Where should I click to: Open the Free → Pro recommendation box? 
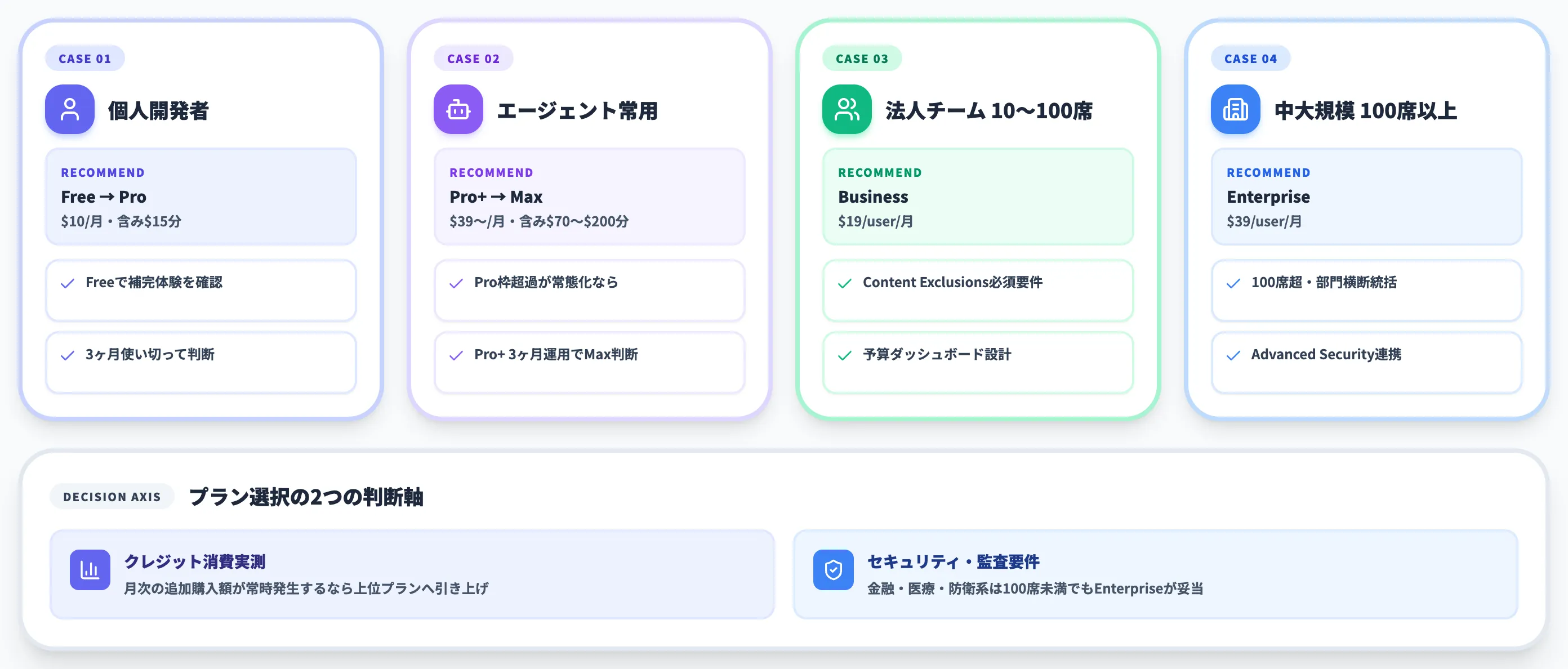pyautogui.click(x=201, y=197)
